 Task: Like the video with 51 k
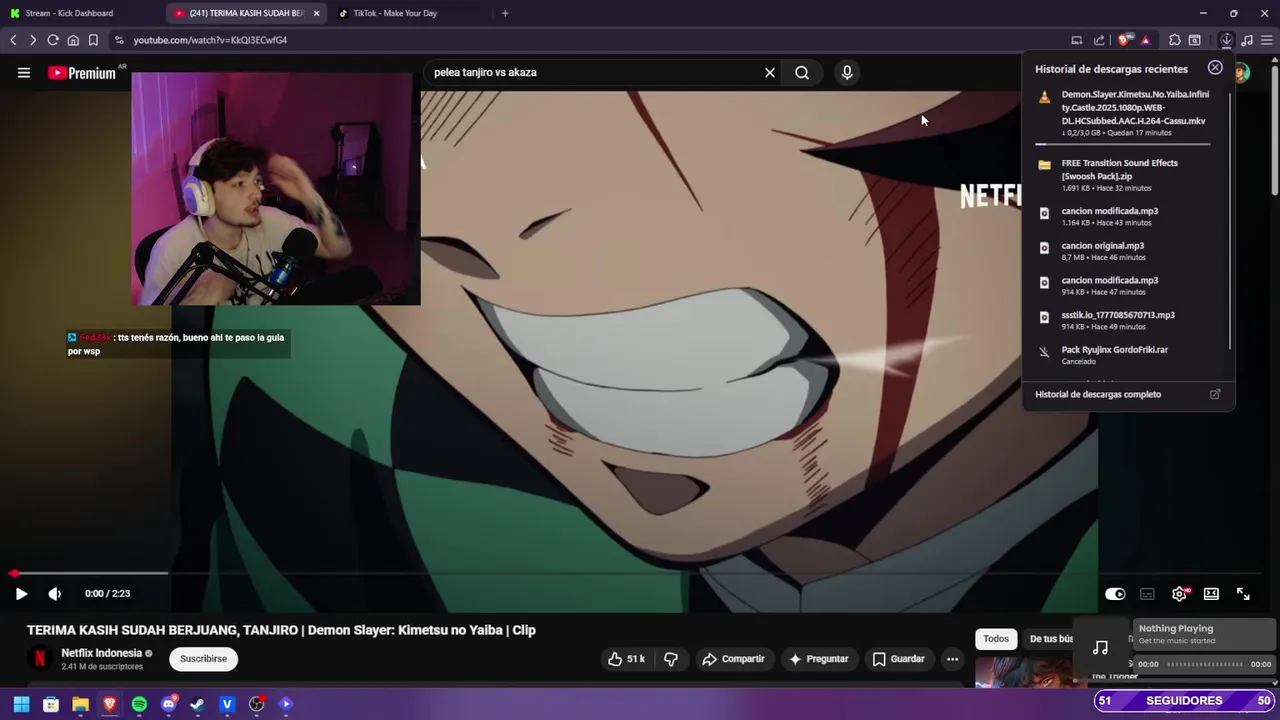click(626, 659)
